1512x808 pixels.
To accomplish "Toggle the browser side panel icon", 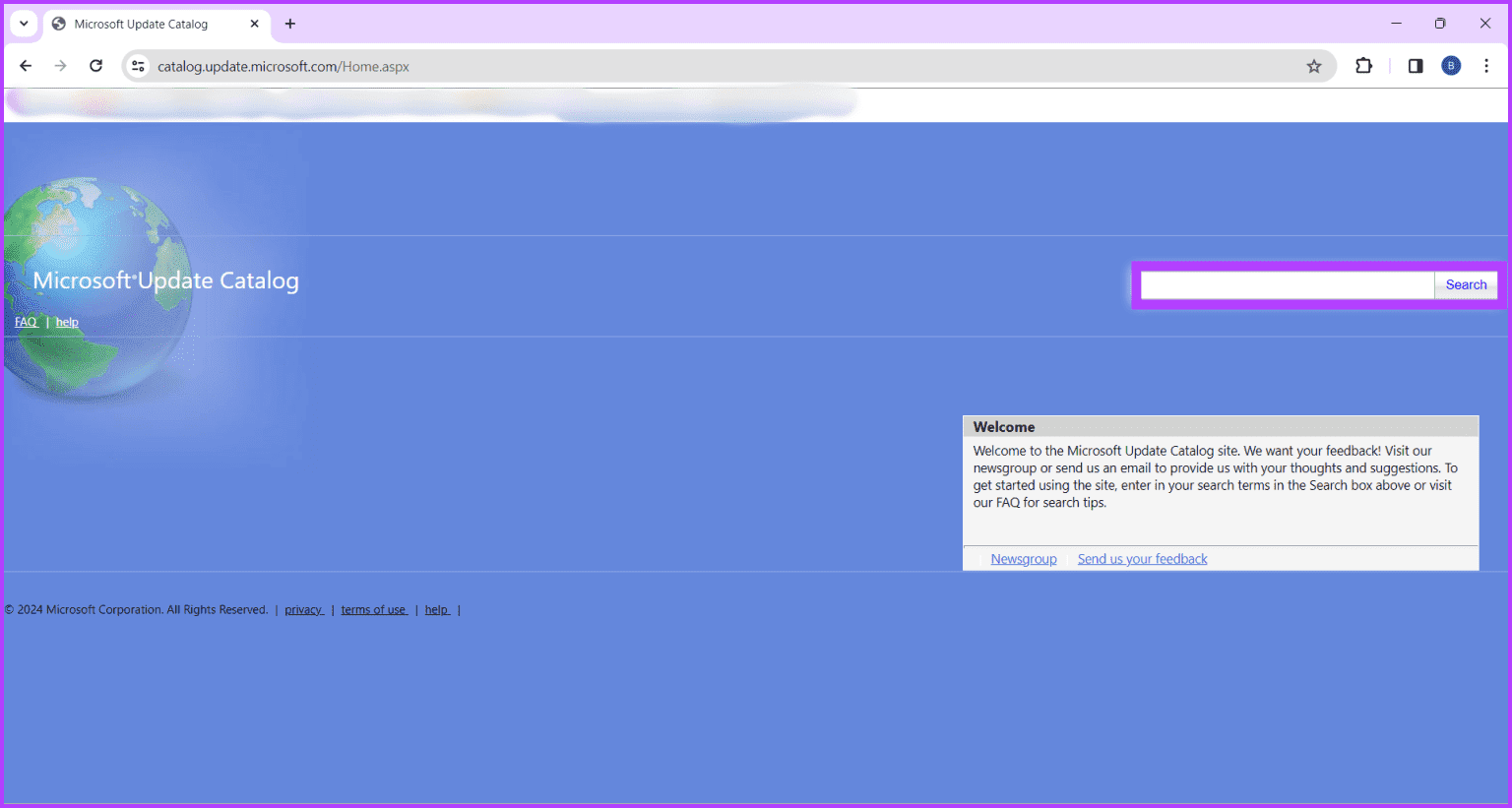I will (1416, 66).
